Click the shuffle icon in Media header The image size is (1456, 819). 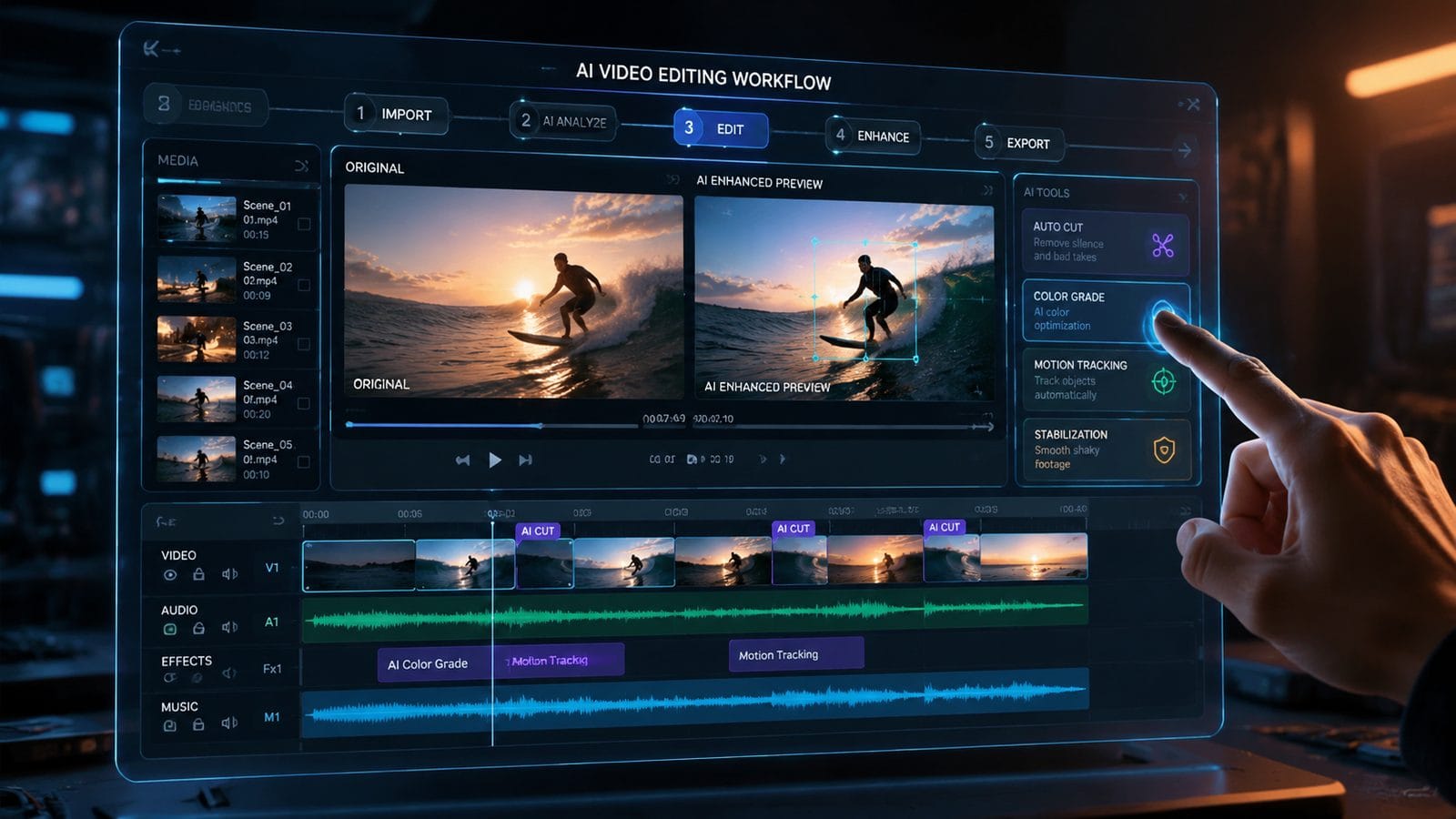(x=301, y=166)
